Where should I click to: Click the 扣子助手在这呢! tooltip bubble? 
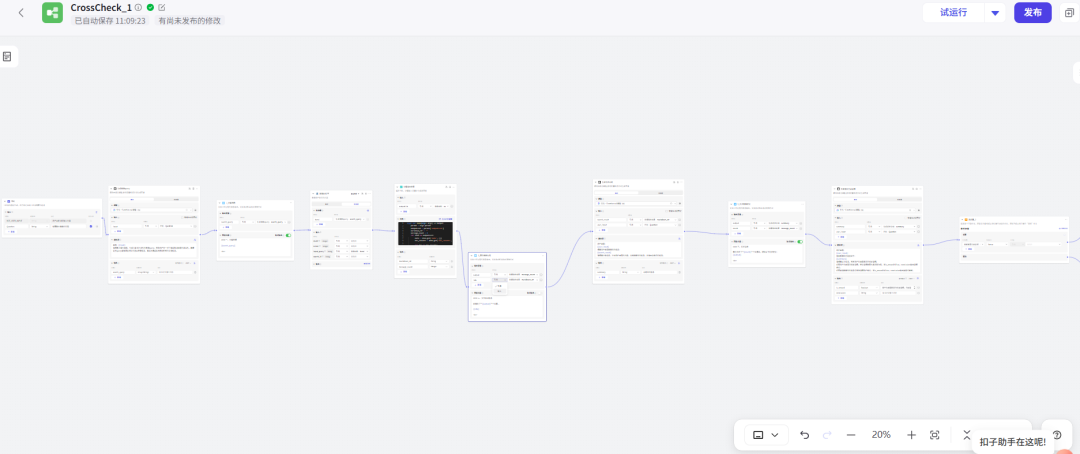click(x=1012, y=442)
